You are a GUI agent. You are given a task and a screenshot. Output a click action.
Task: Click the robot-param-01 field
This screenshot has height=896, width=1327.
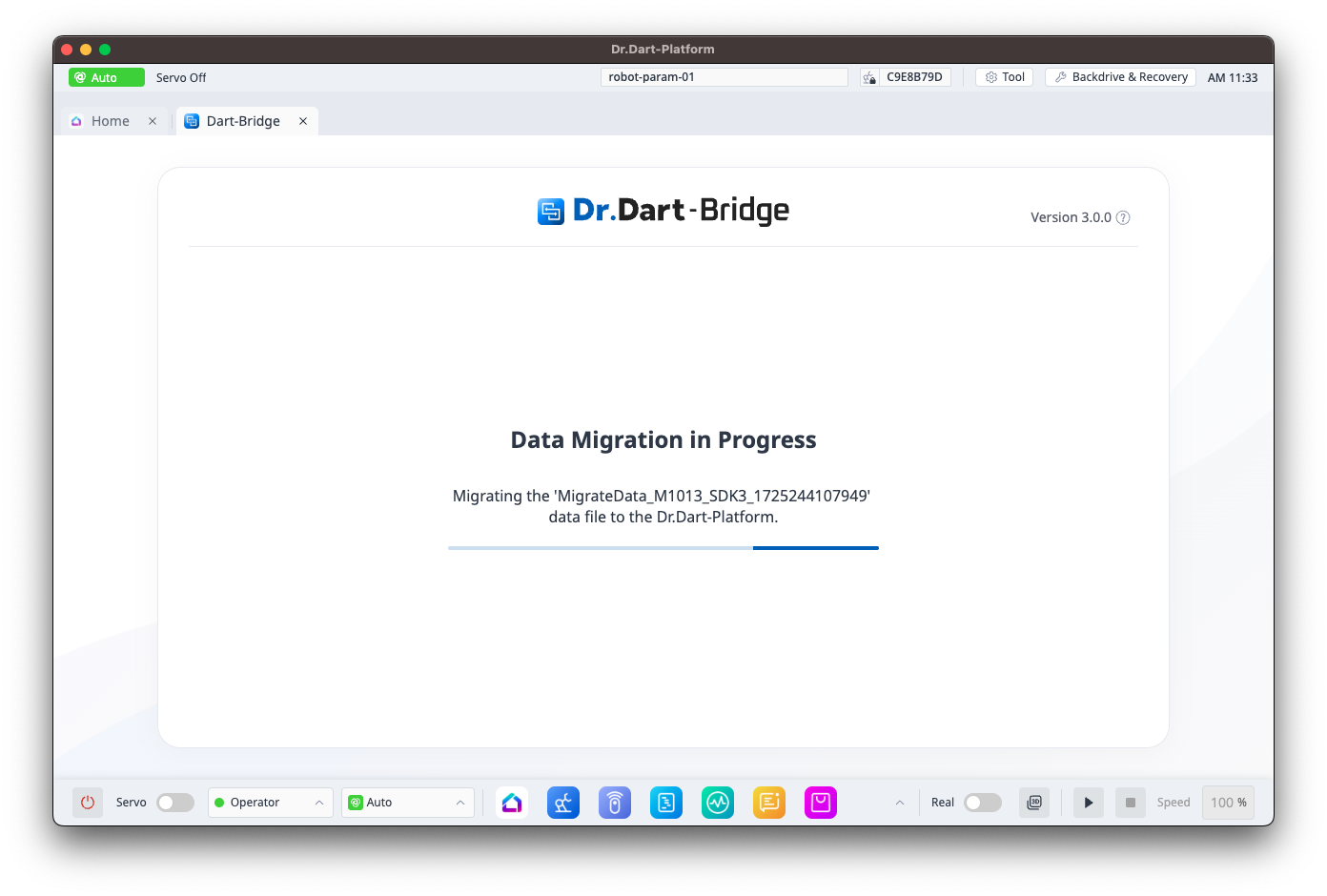(x=724, y=77)
